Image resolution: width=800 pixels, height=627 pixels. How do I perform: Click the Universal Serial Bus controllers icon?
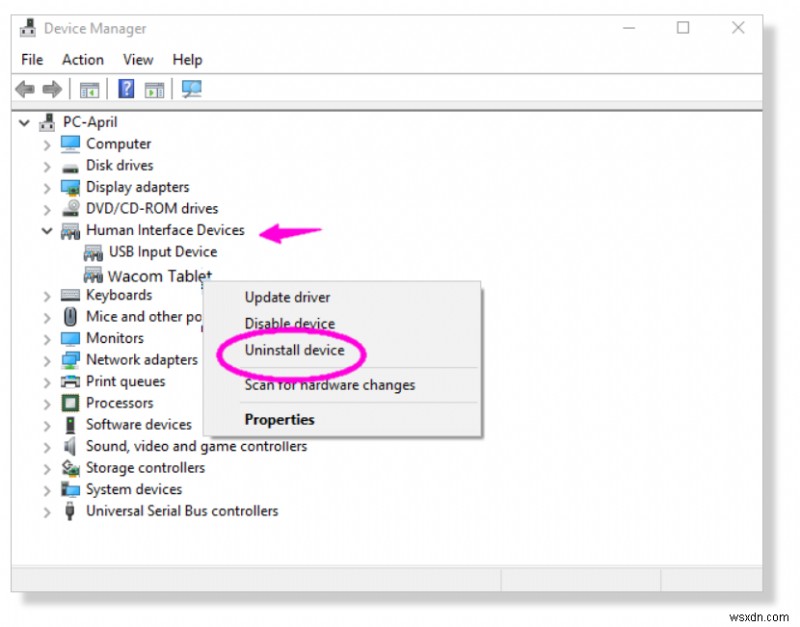pyautogui.click(x=69, y=511)
